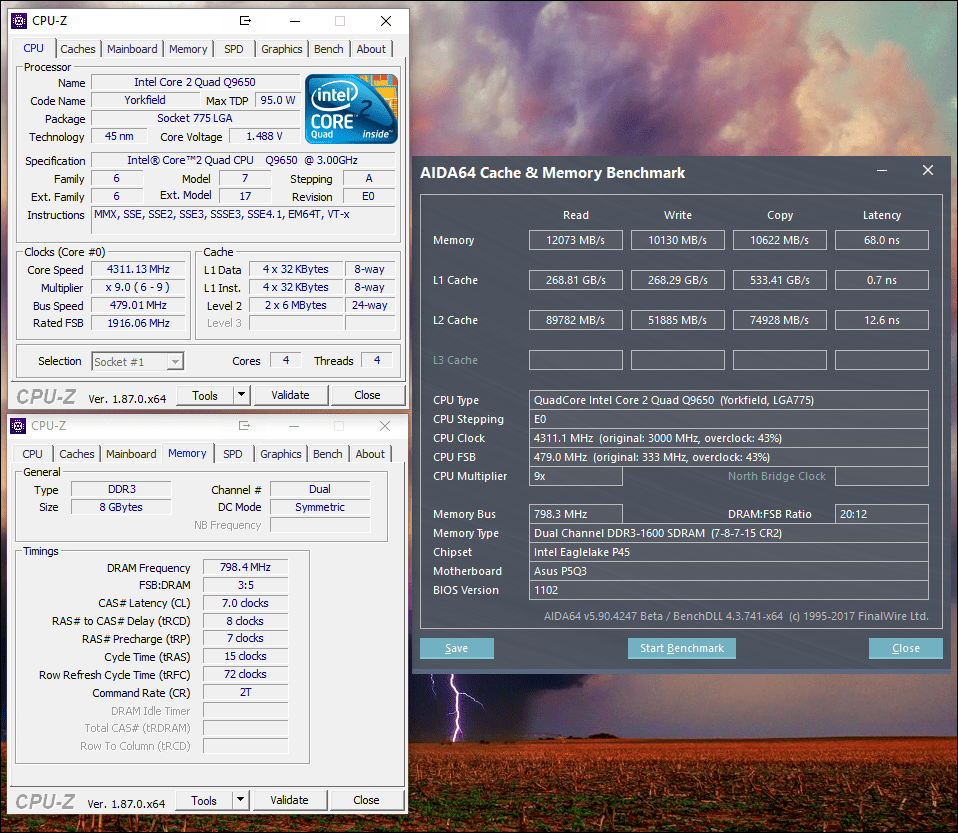Click the Chipset Intel Eaglelake P45 field
The width and height of the screenshot is (958, 833).
coord(728,552)
